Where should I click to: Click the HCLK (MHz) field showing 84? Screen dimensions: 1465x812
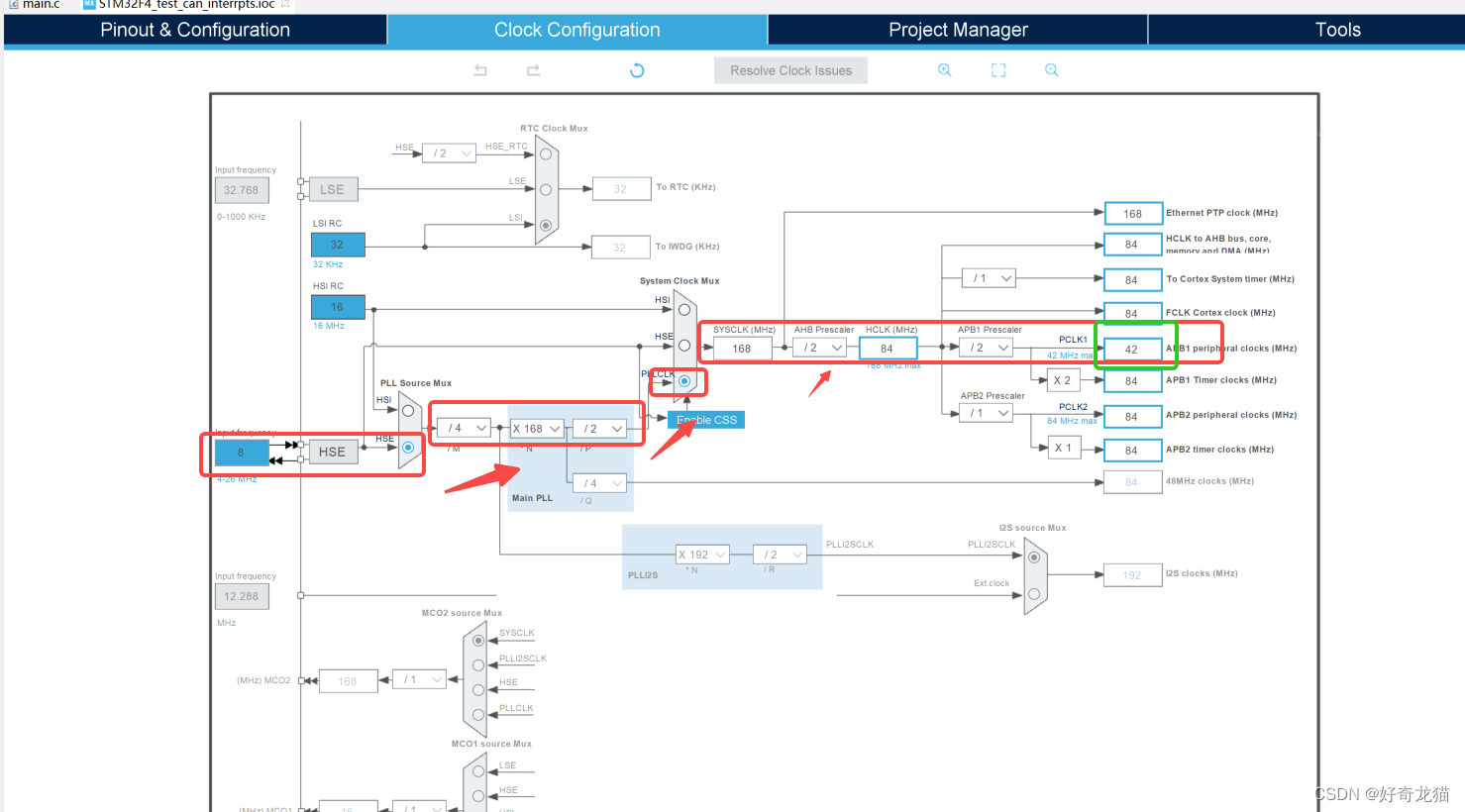889,349
